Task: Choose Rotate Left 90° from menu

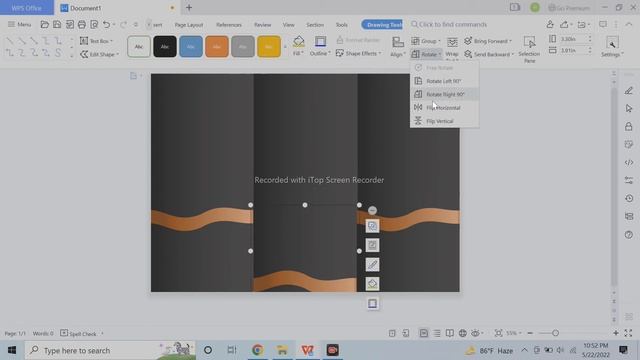Action: pyautogui.click(x=444, y=81)
